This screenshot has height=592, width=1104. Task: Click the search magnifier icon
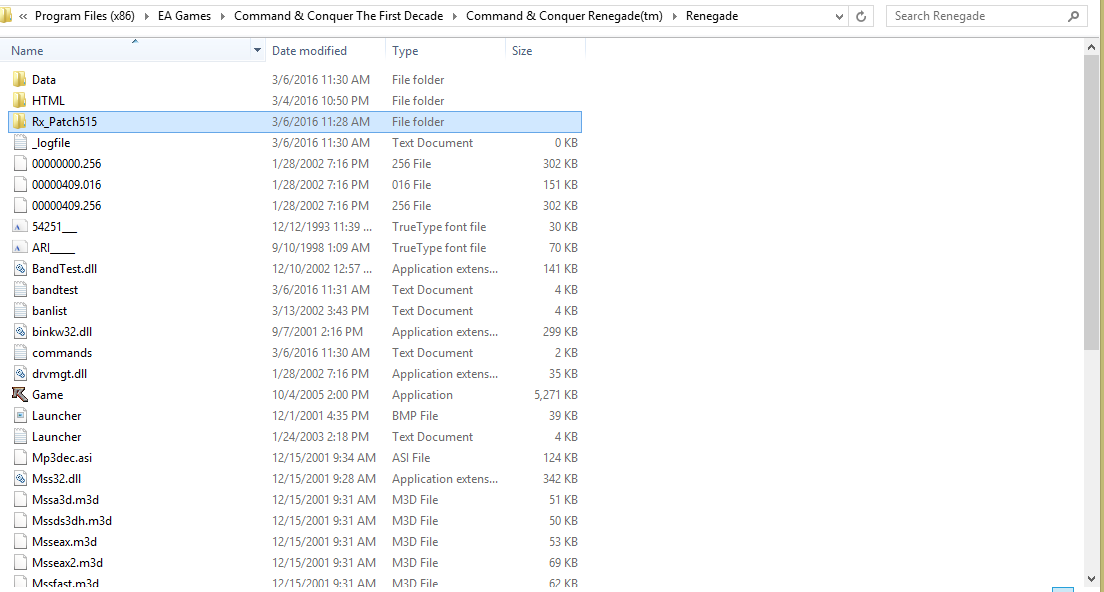point(1073,16)
